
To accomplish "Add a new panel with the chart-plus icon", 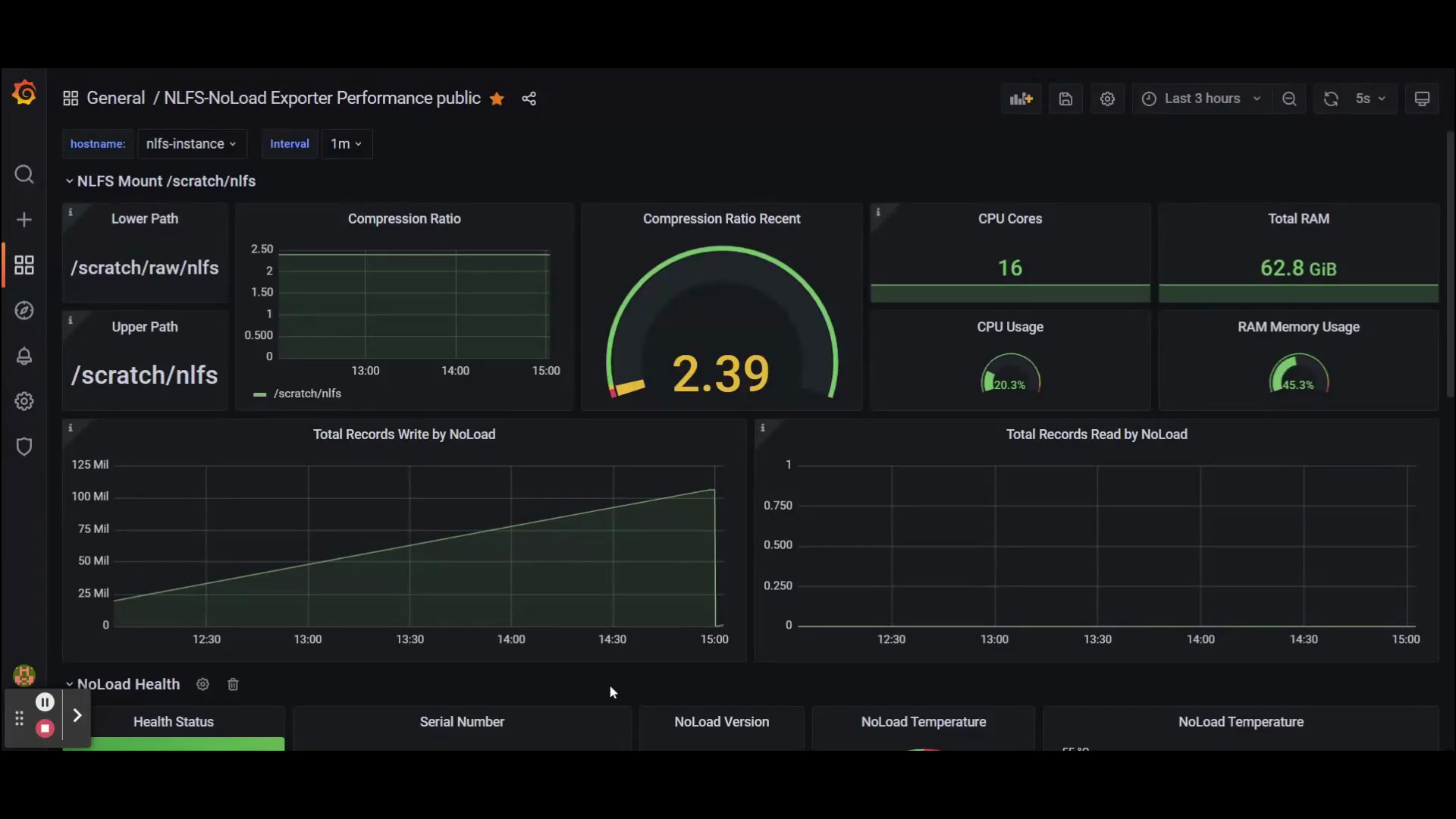I will (1021, 99).
